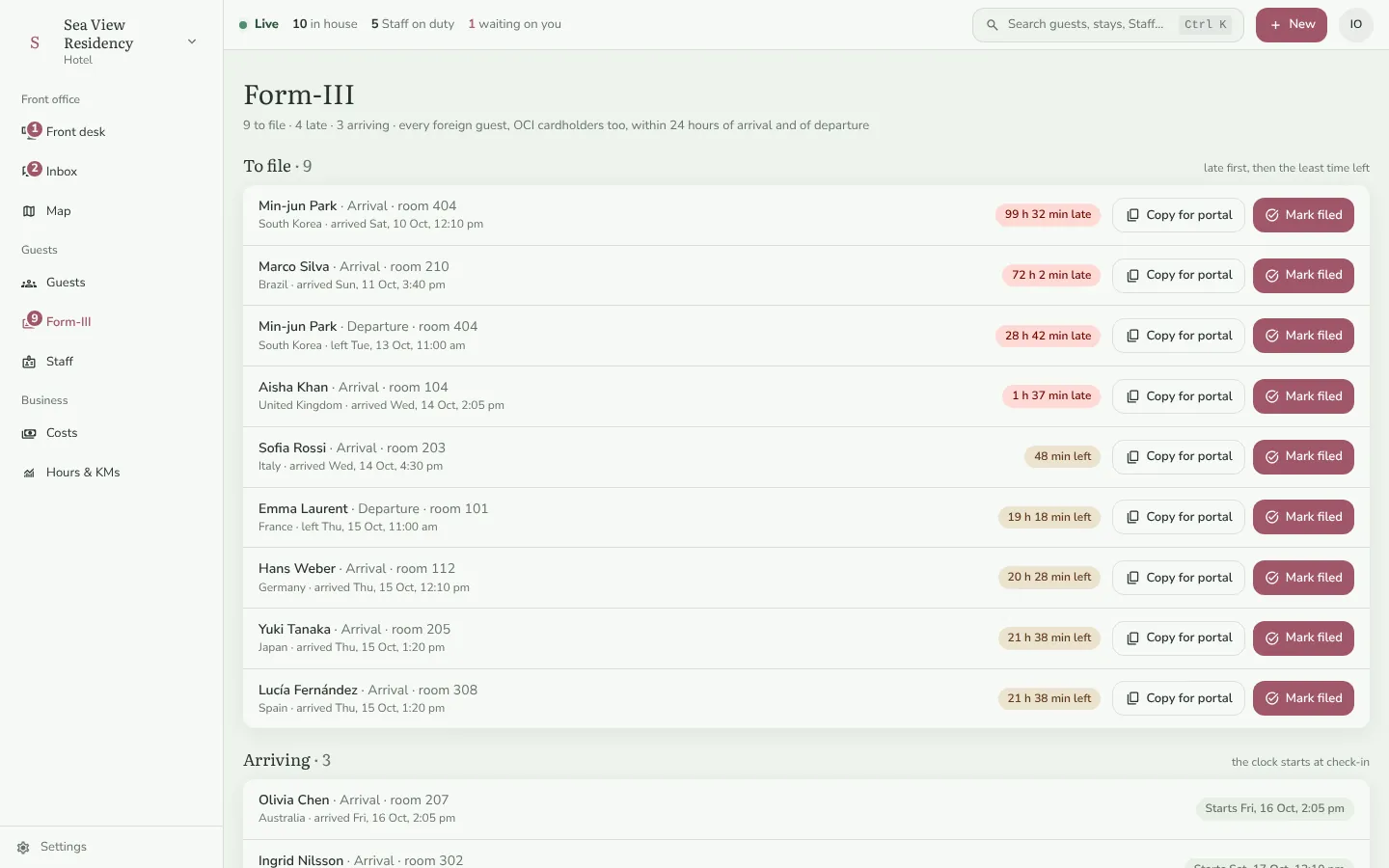The image size is (1389, 868).
Task: Click the Costs money icon
Action: point(29,433)
